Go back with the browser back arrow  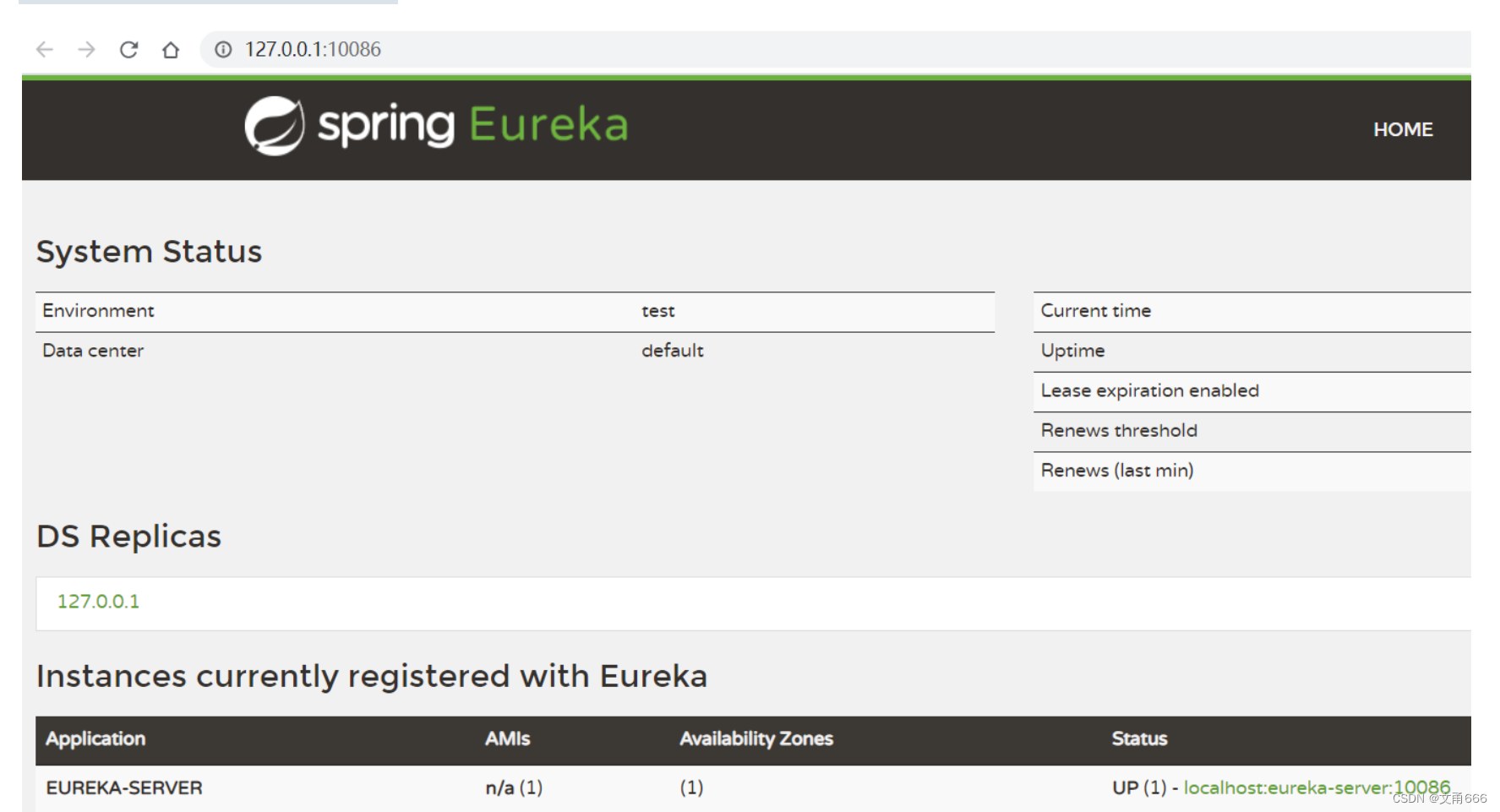[x=45, y=50]
